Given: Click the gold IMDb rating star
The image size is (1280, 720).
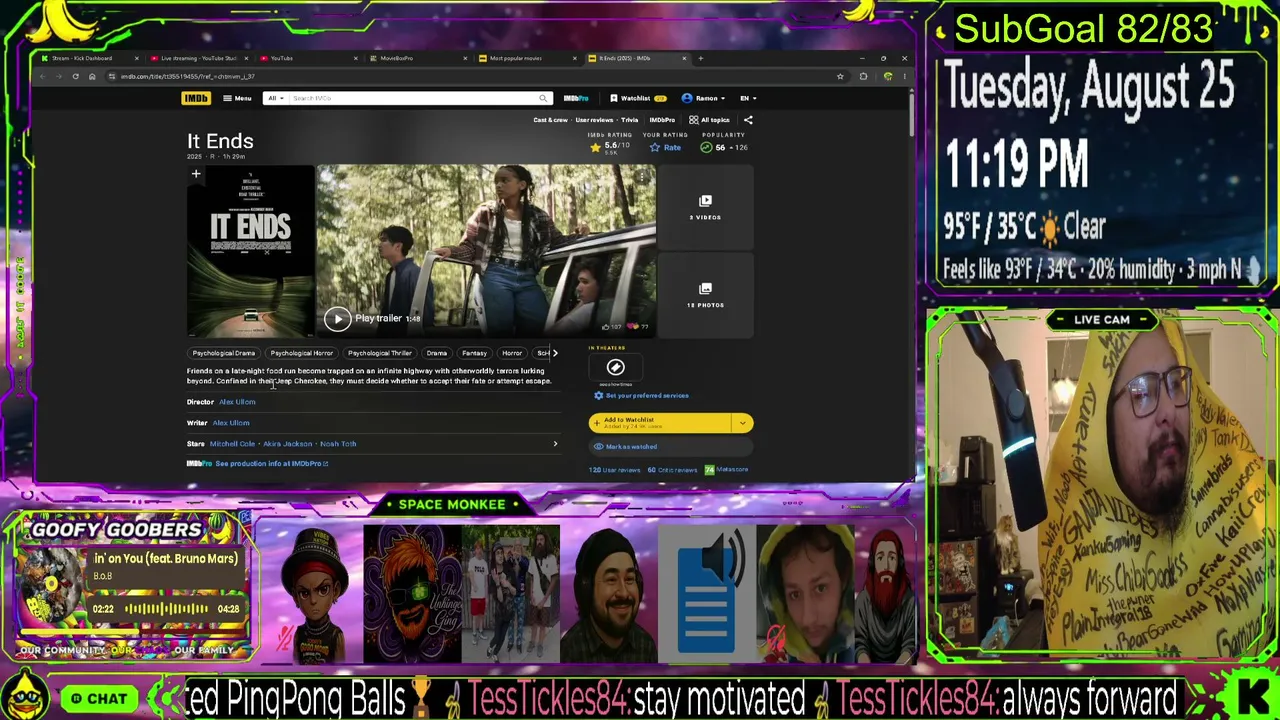Looking at the screenshot, I should coord(596,147).
